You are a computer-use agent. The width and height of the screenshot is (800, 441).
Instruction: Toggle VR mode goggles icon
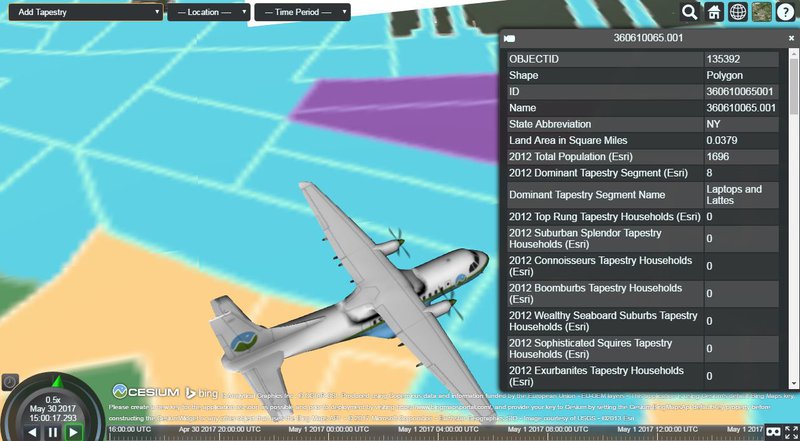pos(771,431)
